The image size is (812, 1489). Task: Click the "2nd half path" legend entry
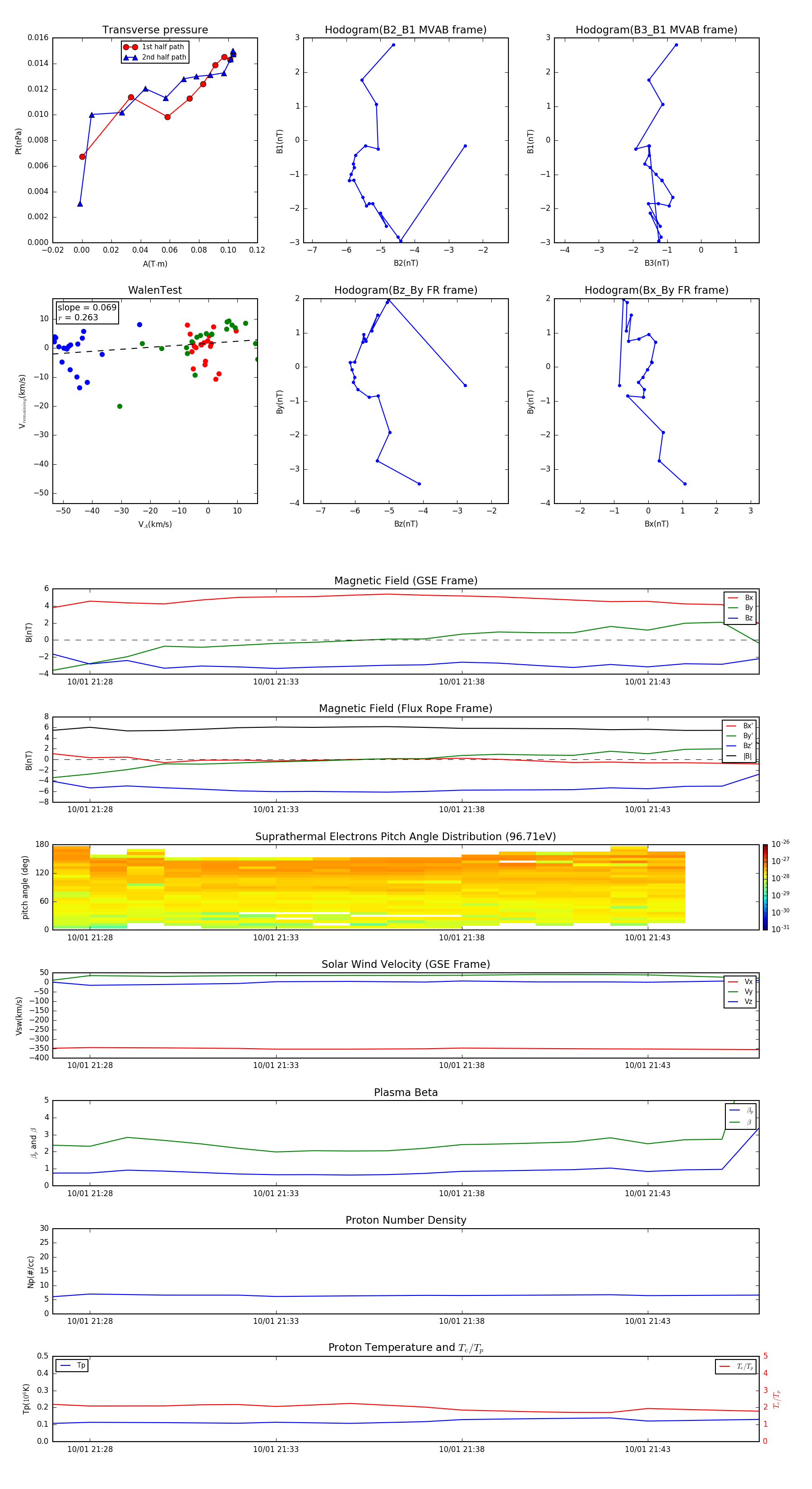click(155, 57)
